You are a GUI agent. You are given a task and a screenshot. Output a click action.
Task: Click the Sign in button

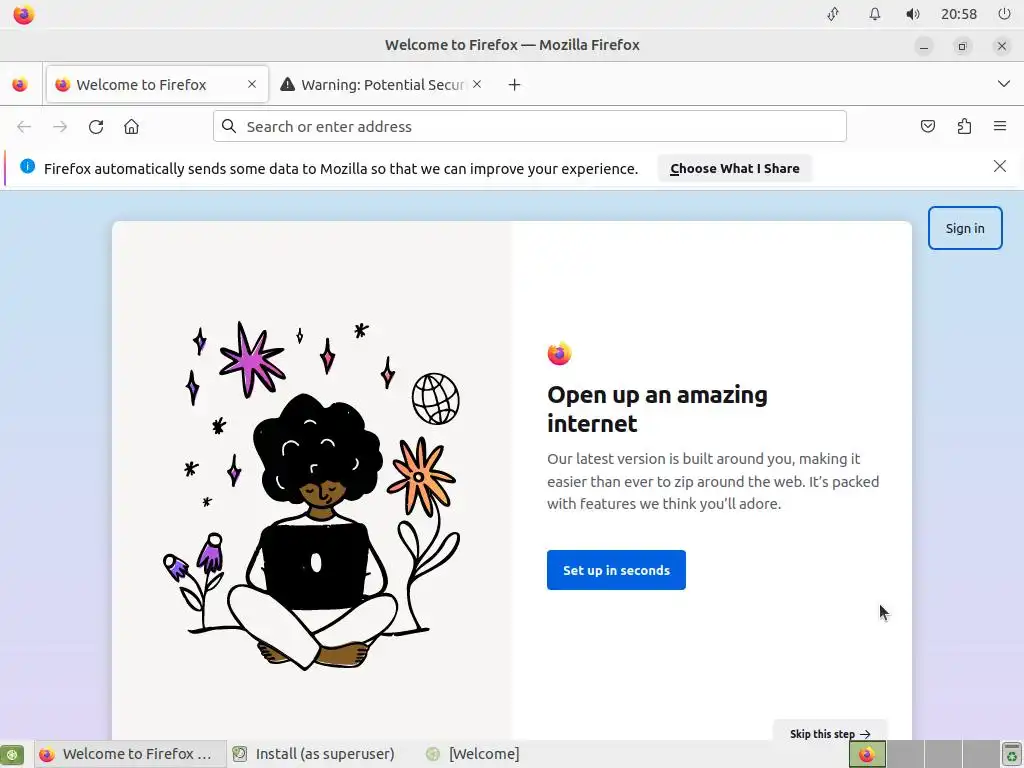pyautogui.click(x=965, y=228)
